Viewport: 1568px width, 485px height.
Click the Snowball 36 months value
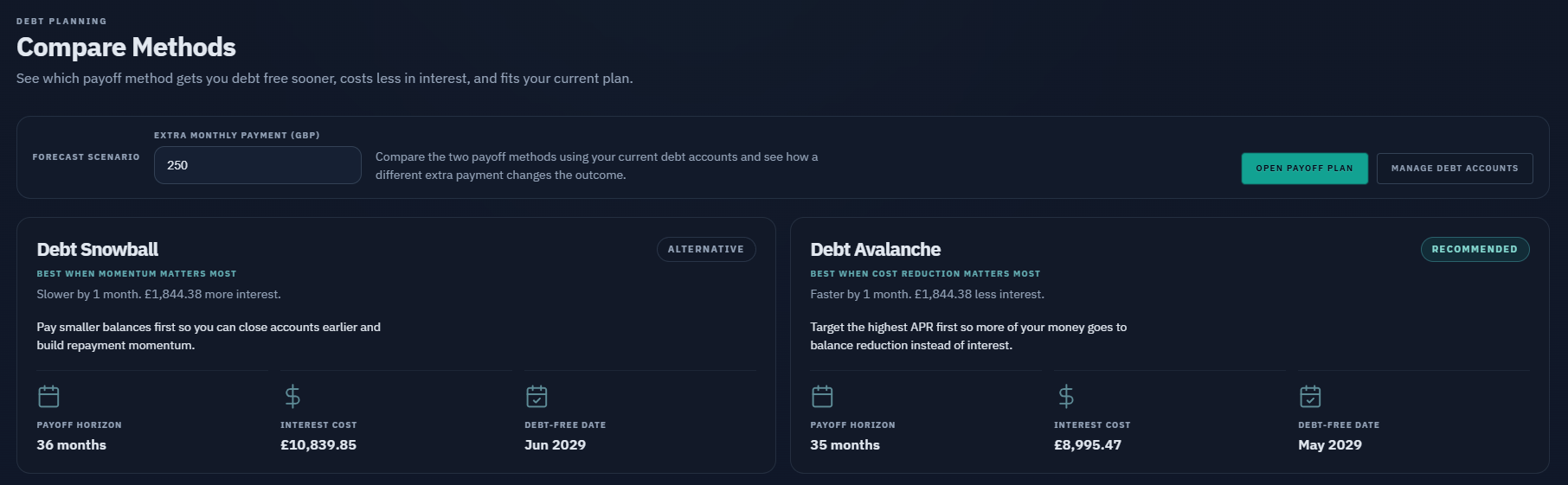[x=72, y=445]
